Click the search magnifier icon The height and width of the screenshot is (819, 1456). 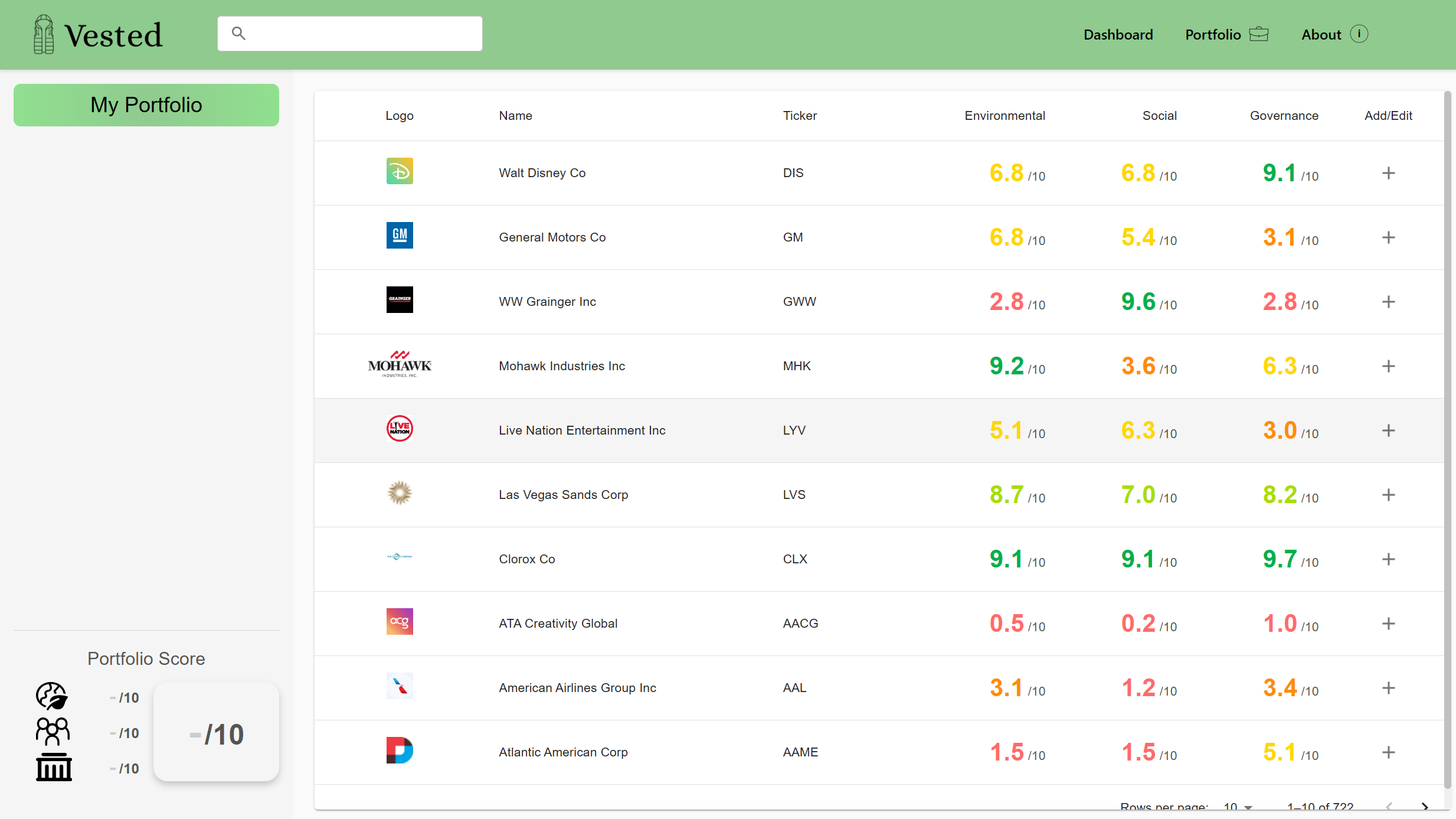click(x=238, y=33)
